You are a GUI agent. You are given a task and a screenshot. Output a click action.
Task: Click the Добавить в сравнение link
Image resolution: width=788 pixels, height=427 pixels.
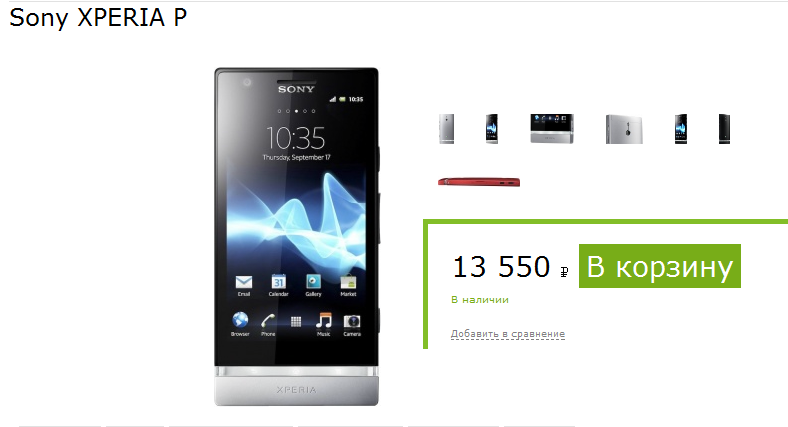click(x=508, y=334)
